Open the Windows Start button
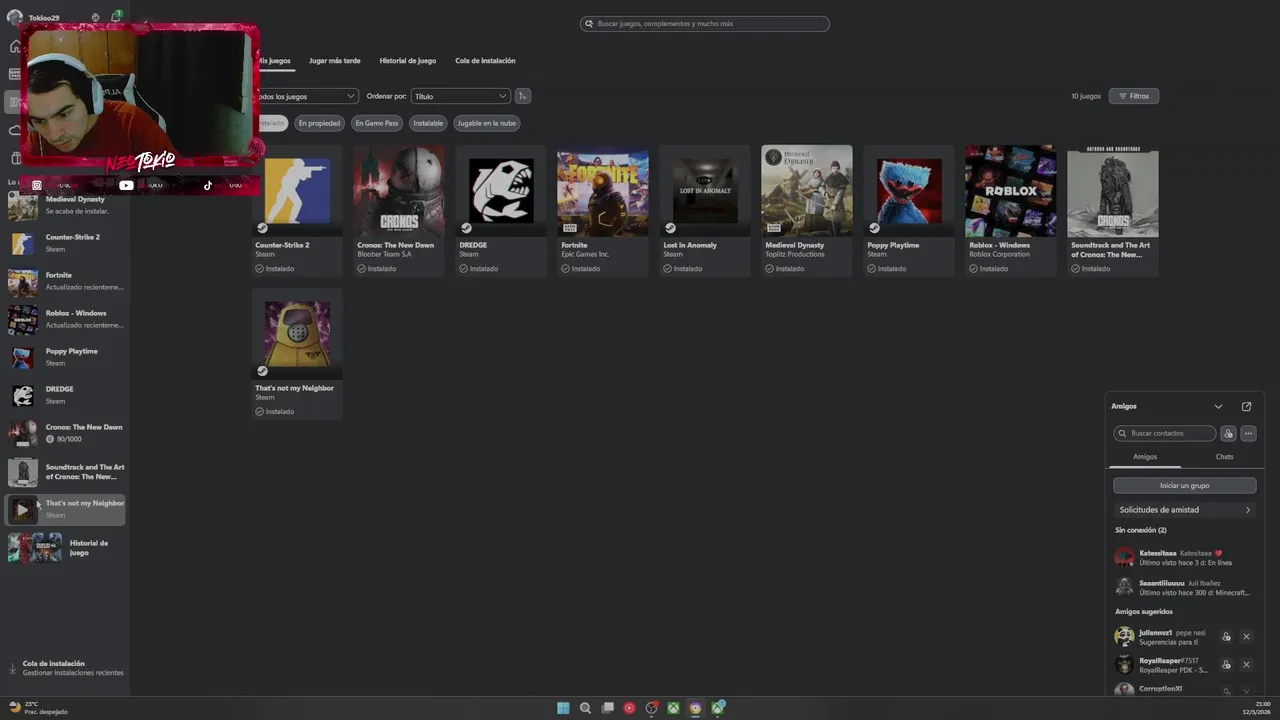The width and height of the screenshot is (1280, 720). coord(563,708)
